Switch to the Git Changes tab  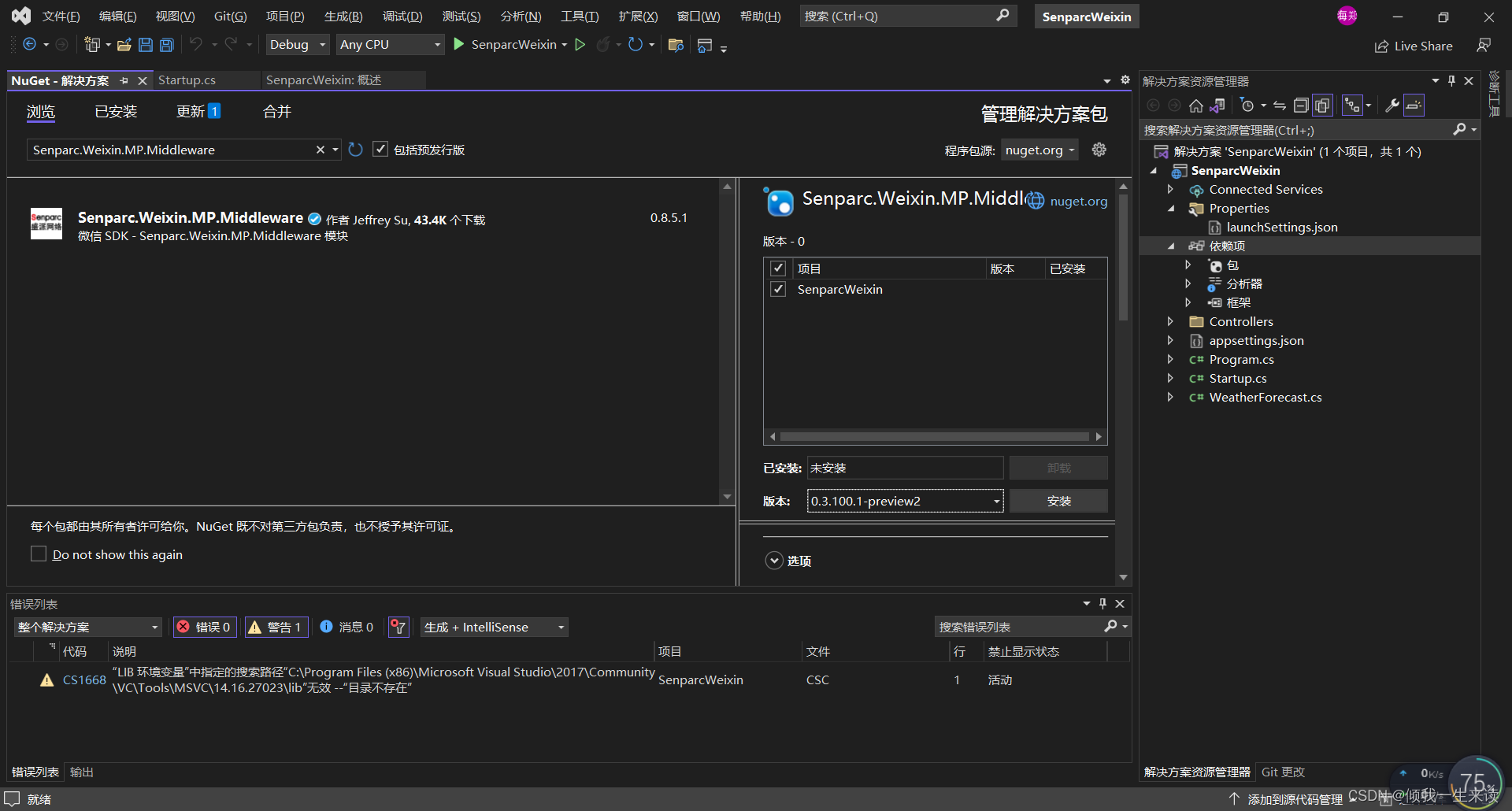pyautogui.click(x=1283, y=772)
